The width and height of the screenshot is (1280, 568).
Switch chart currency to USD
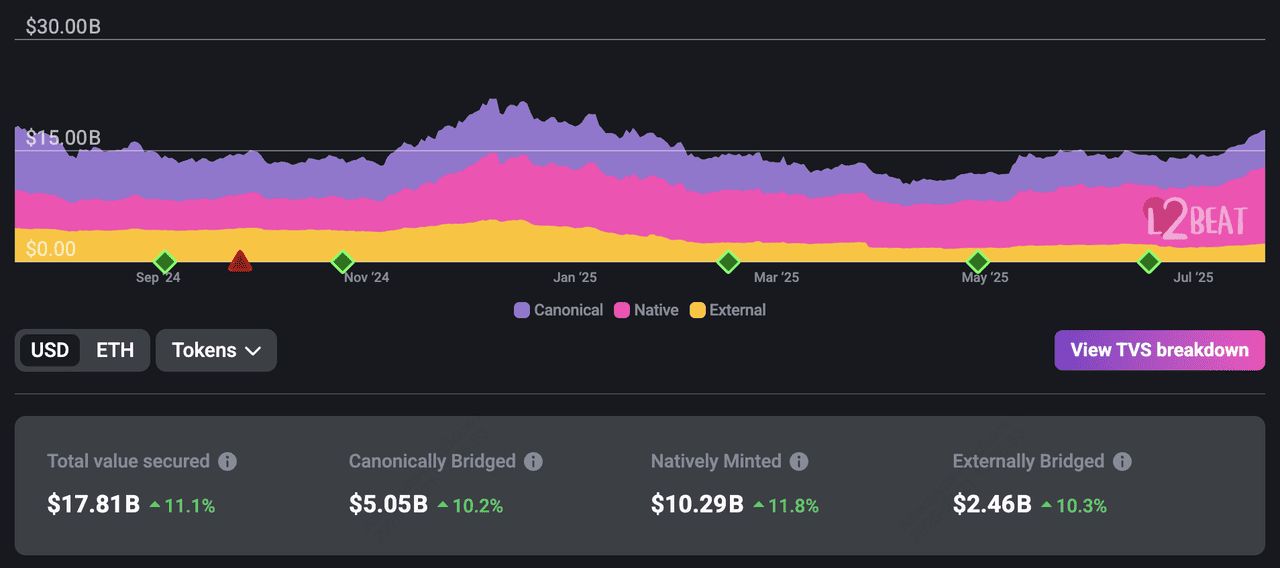(x=50, y=350)
